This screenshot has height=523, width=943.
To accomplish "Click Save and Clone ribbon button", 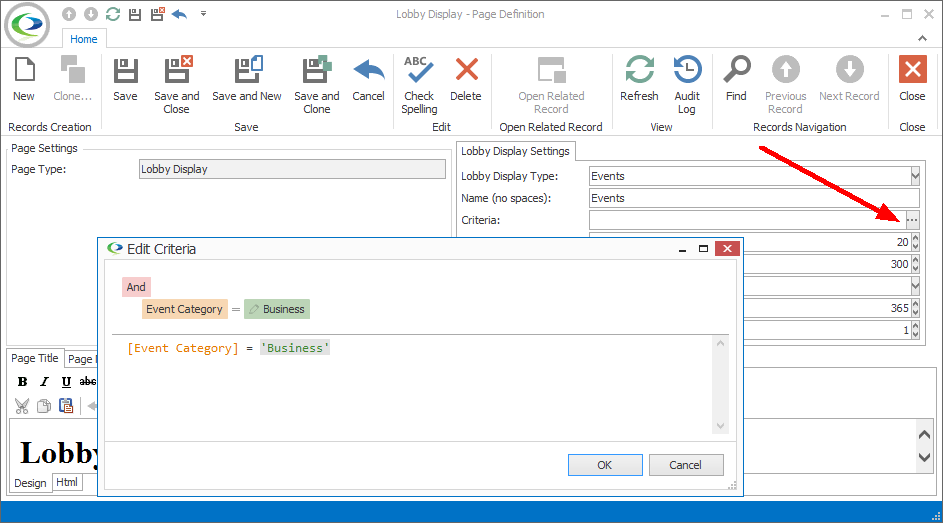I will (x=317, y=84).
